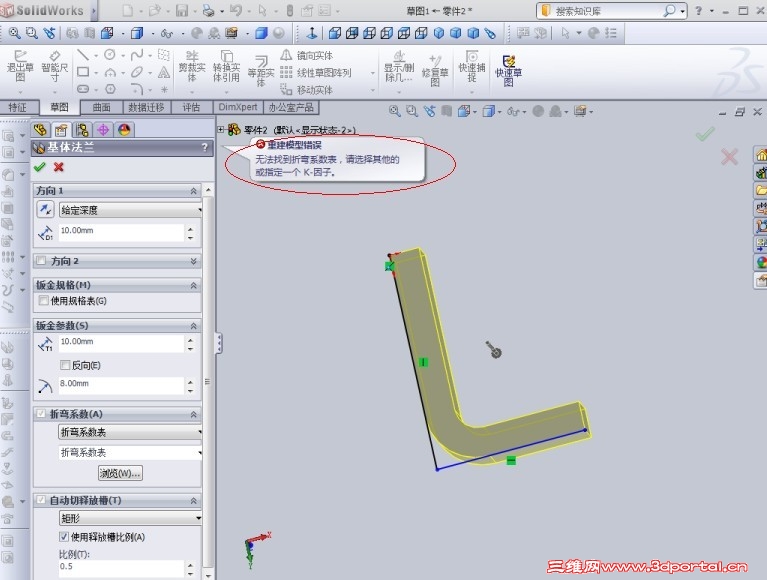This screenshot has height=580, width=767.
Task: Click Convert Entities (转换实体引用) tool
Action: coord(226,66)
